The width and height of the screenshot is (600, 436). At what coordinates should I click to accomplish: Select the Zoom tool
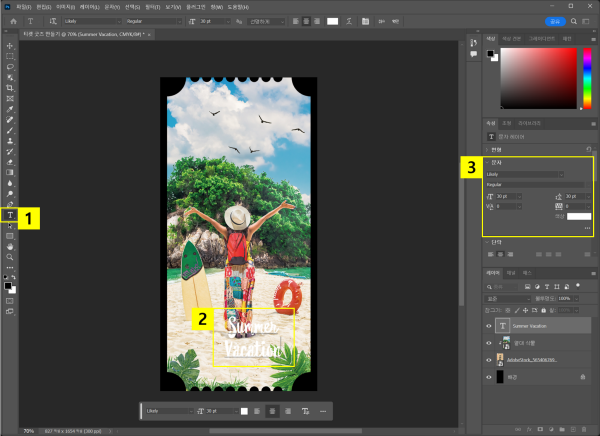[x=10, y=257]
